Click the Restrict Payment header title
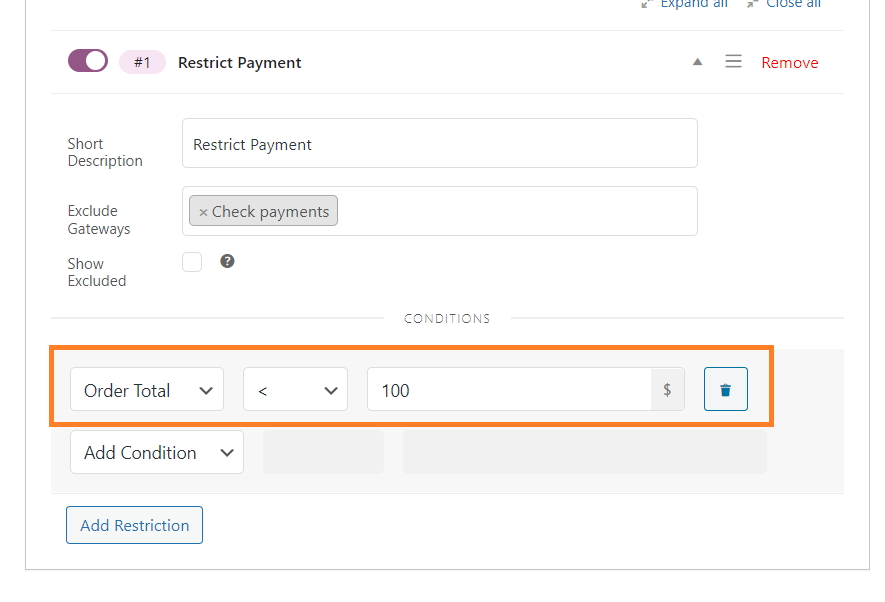885x602 pixels. [239, 63]
